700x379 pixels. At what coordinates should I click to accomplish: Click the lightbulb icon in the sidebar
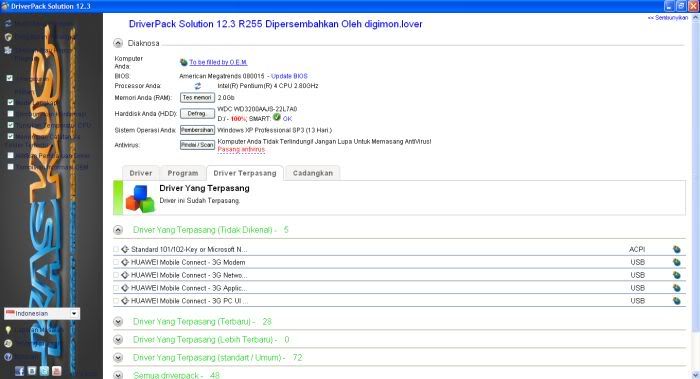(x=8, y=330)
